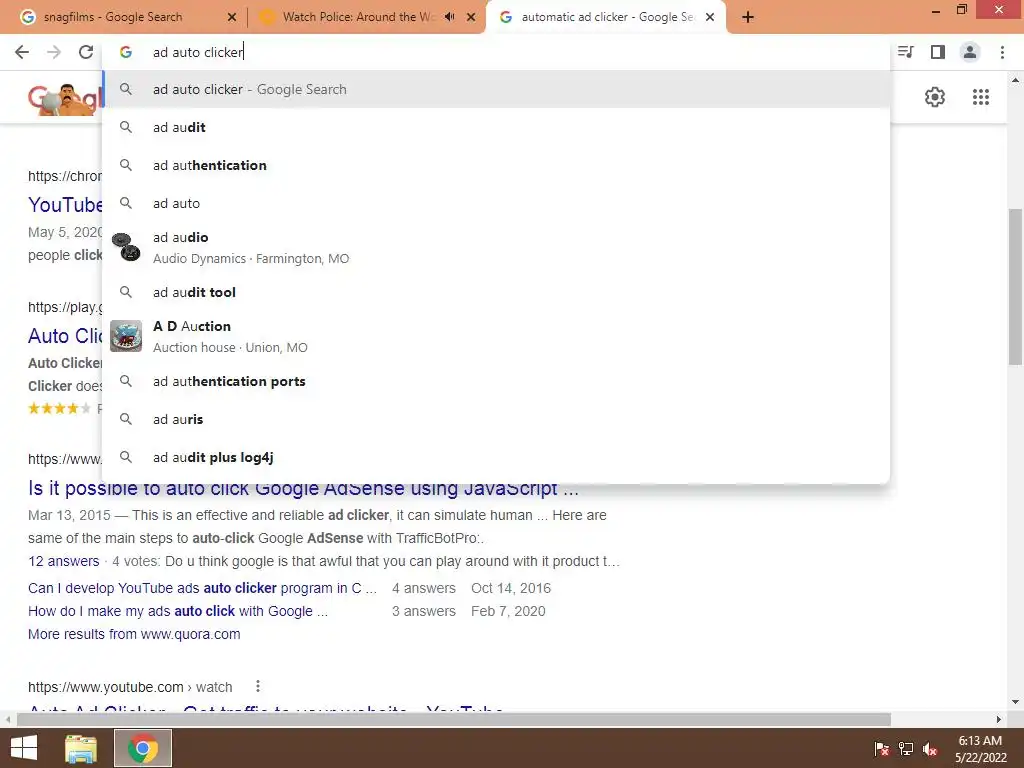The height and width of the screenshot is (768, 1024).
Task: Open the Chrome three-dot menu
Action: 1002,52
